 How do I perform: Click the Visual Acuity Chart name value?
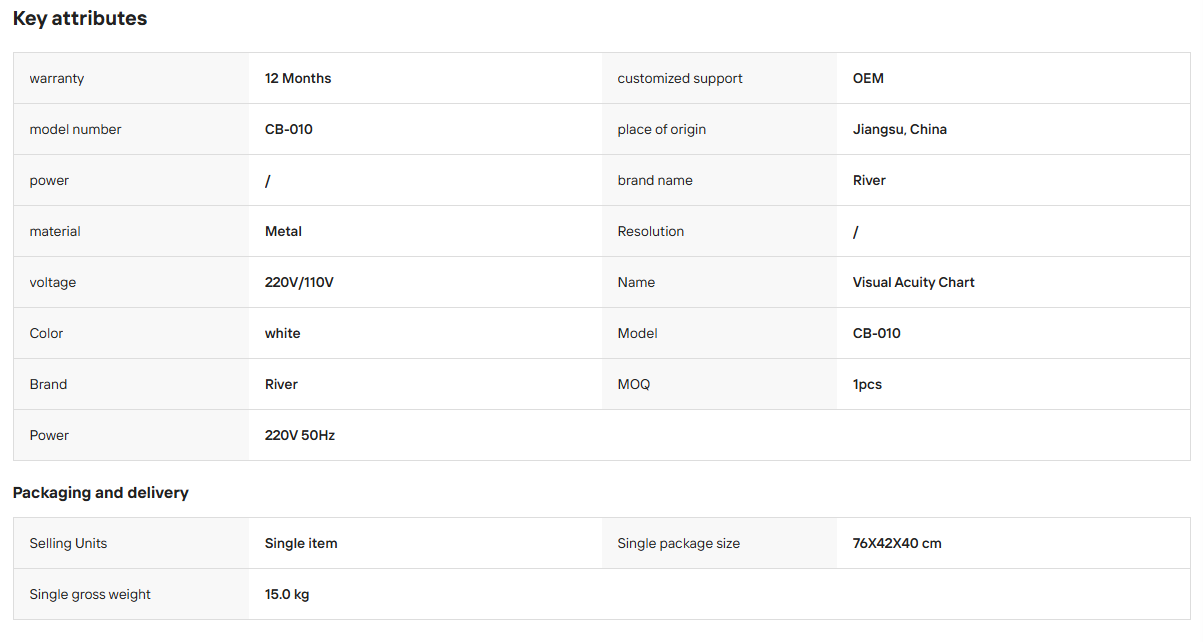[x=914, y=282]
